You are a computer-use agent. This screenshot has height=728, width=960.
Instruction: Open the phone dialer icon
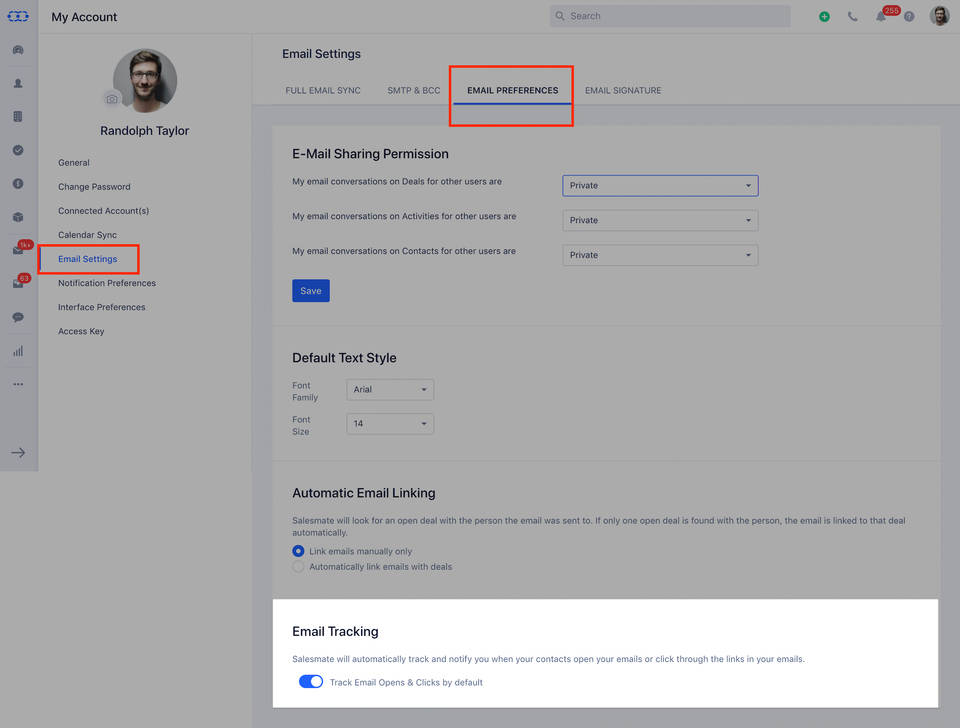click(852, 17)
